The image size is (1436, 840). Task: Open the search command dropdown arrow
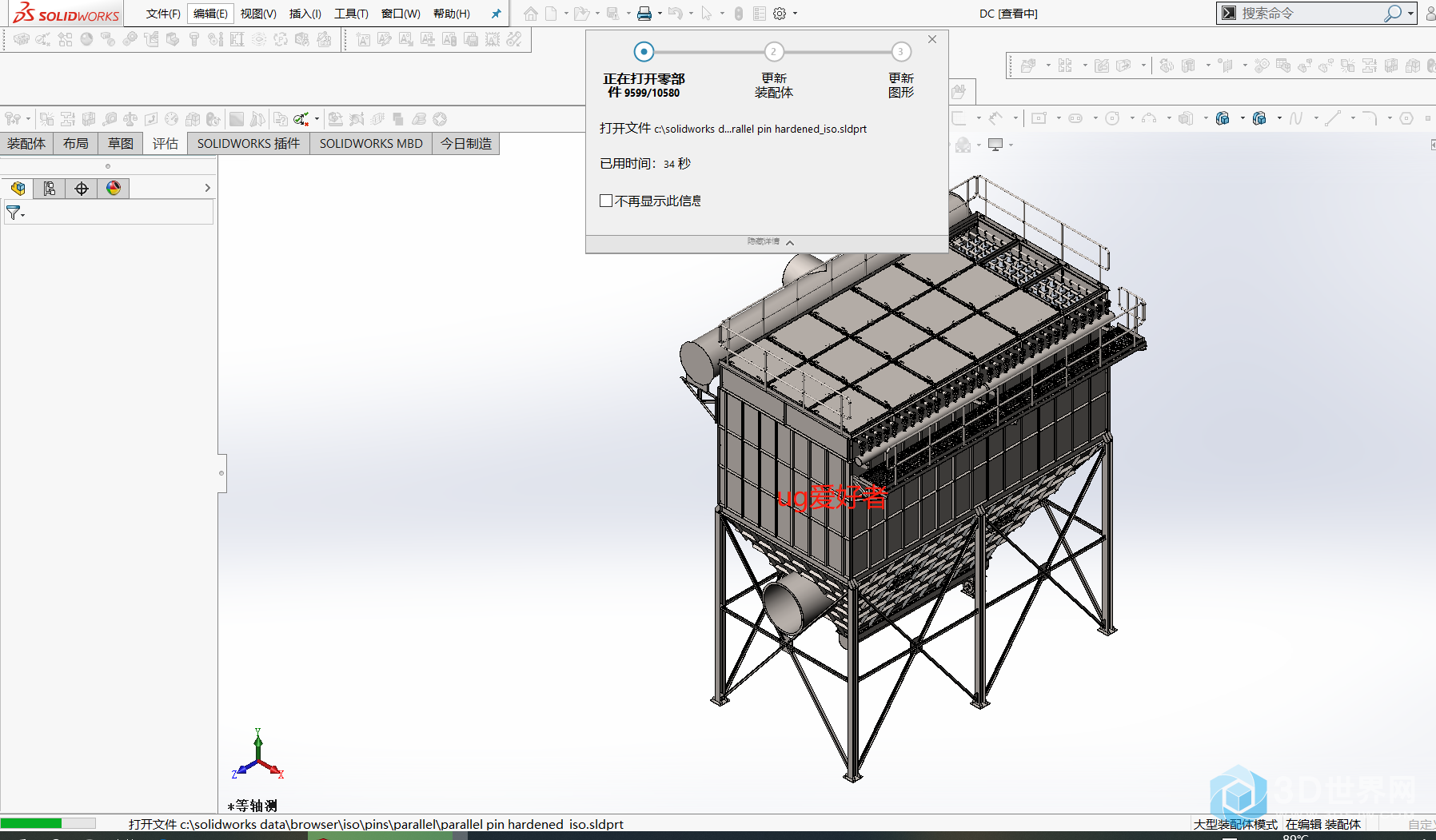(1410, 14)
